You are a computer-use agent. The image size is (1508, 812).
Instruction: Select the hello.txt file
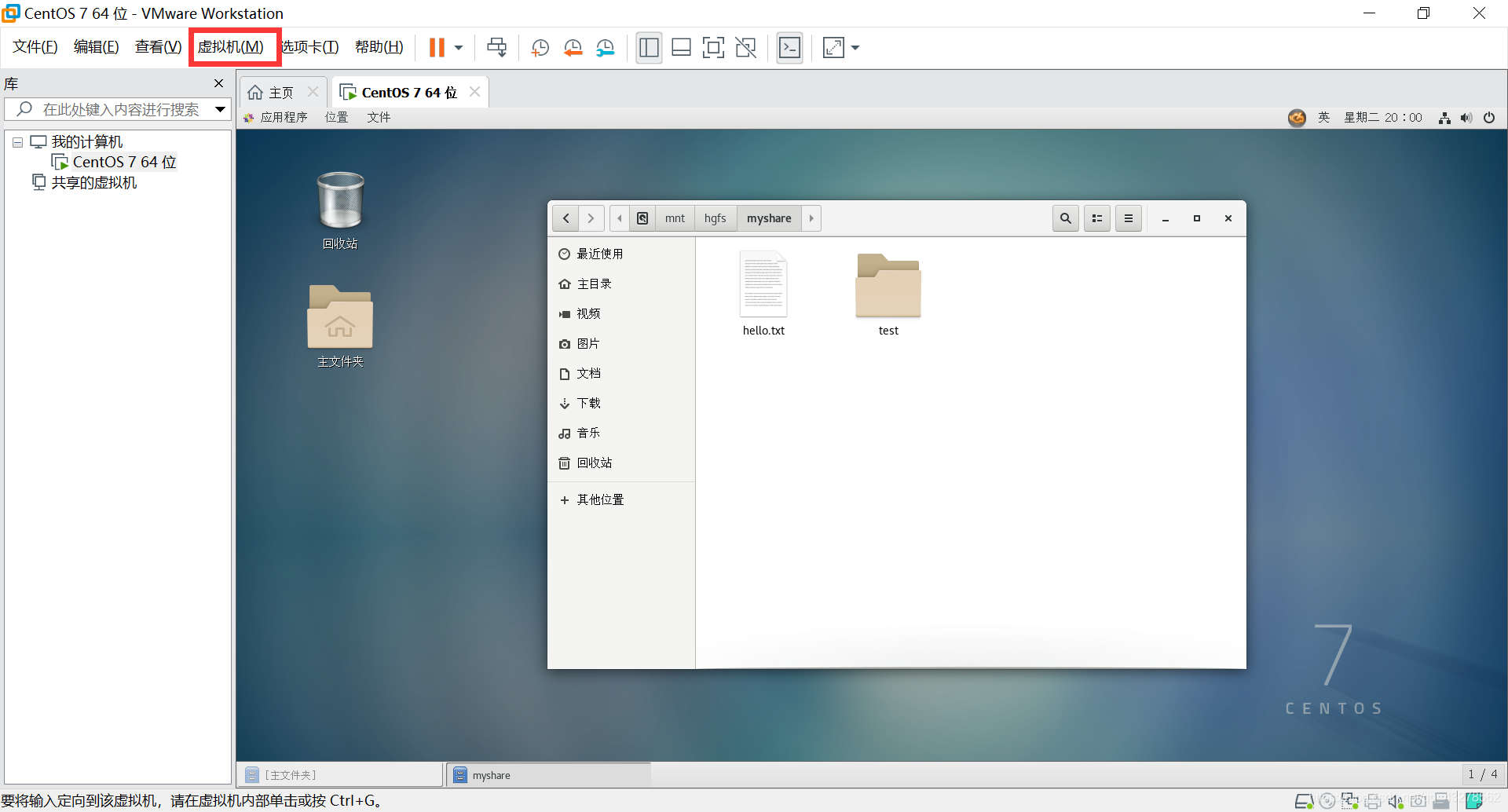pos(763,294)
